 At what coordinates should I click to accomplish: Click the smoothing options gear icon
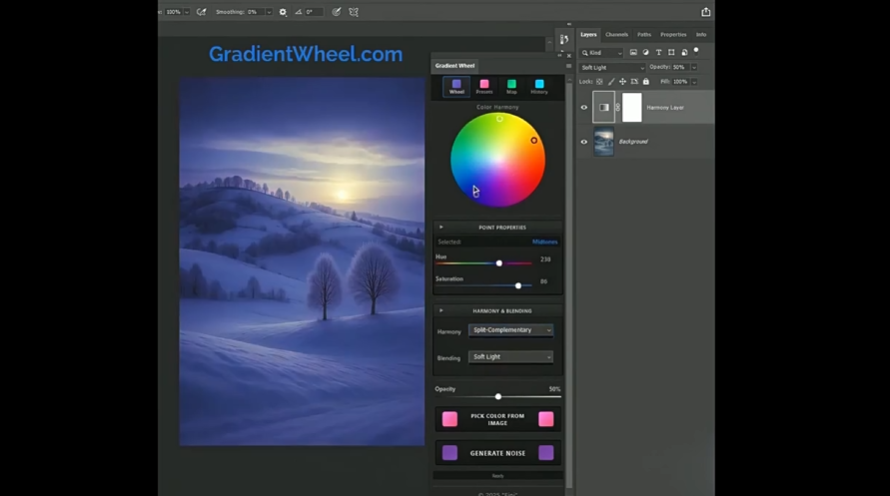[x=283, y=12]
